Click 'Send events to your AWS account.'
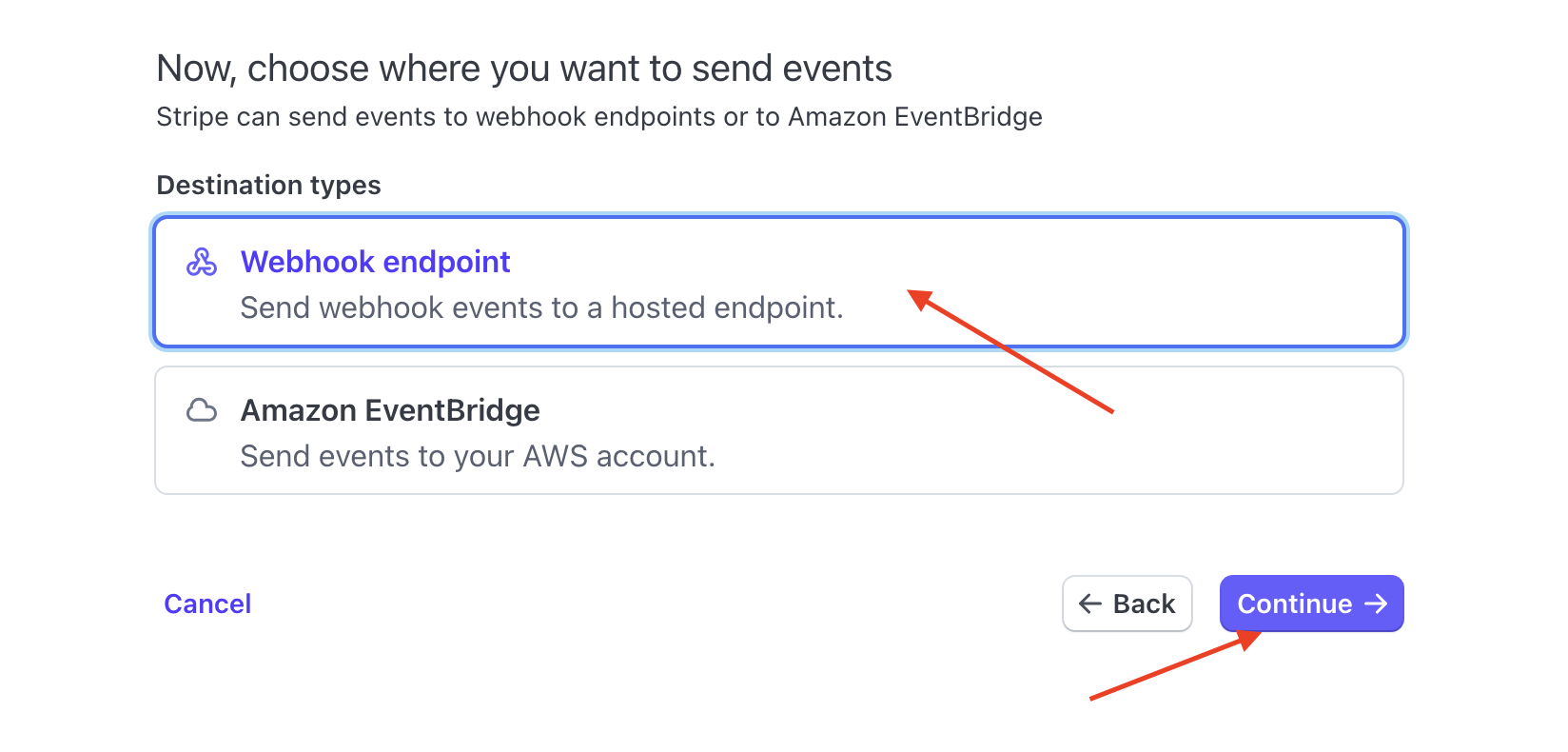The image size is (1568, 752). pos(477,456)
